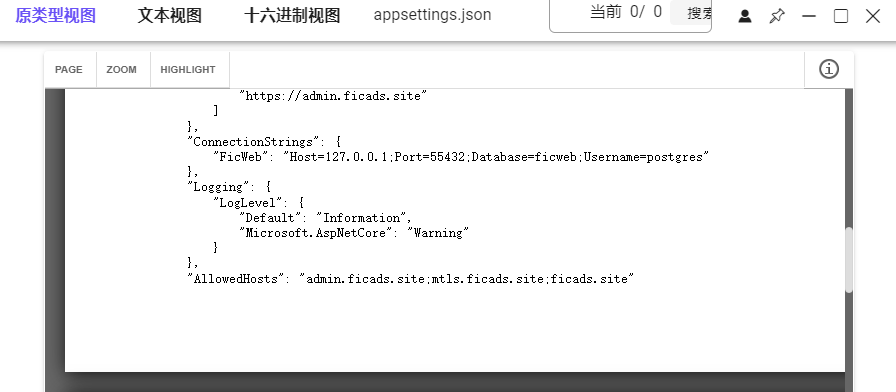
Task: Switch to 十六进制视图 hex view
Action: (x=292, y=15)
